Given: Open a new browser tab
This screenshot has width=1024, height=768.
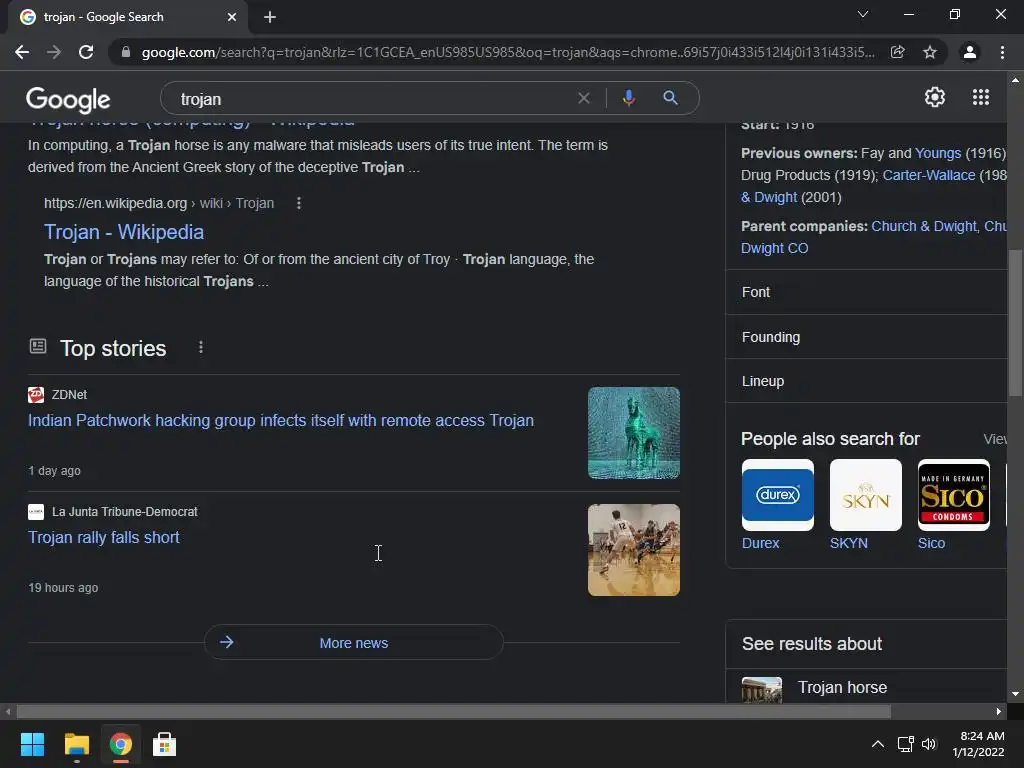Looking at the screenshot, I should [x=270, y=17].
